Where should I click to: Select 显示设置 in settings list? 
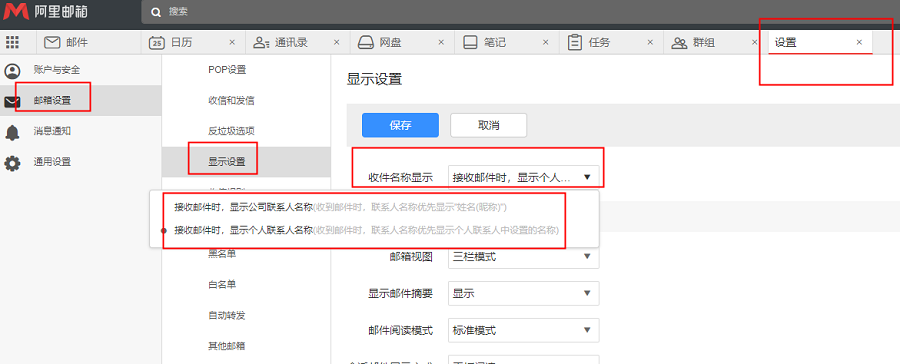tap(246, 162)
